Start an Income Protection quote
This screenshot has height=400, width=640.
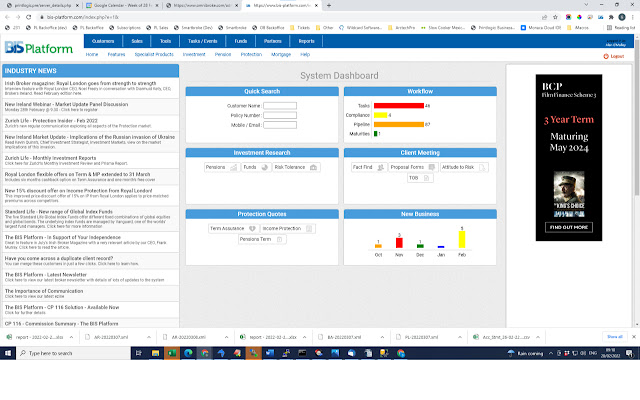pyautogui.click(x=281, y=228)
